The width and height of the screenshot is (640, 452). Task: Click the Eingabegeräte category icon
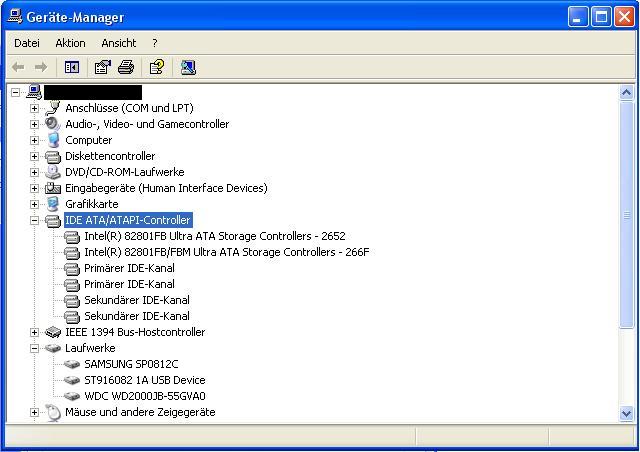point(53,188)
